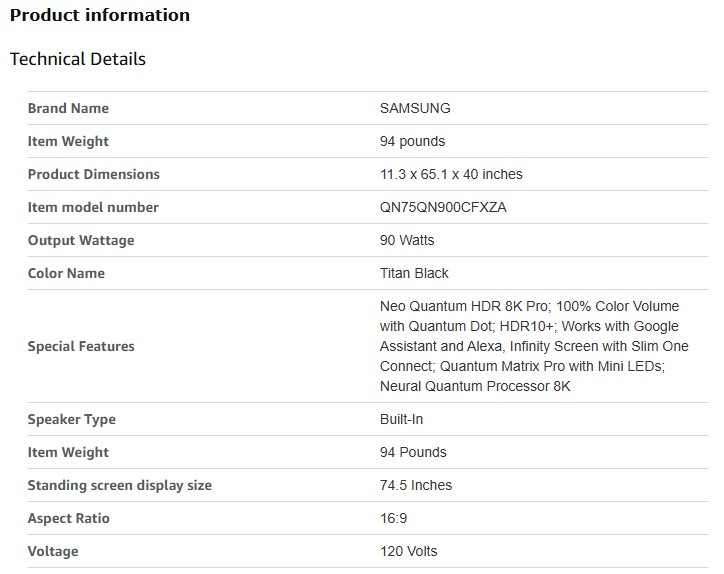This screenshot has height=574, width=724.
Task: Click the 16:9 aspect ratio value
Action: click(x=394, y=518)
